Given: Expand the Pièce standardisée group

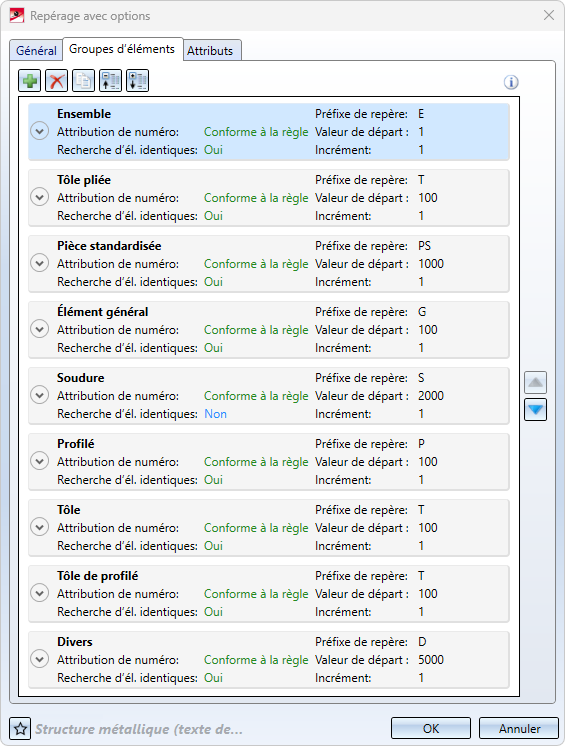Looking at the screenshot, I should pyautogui.click(x=39, y=263).
